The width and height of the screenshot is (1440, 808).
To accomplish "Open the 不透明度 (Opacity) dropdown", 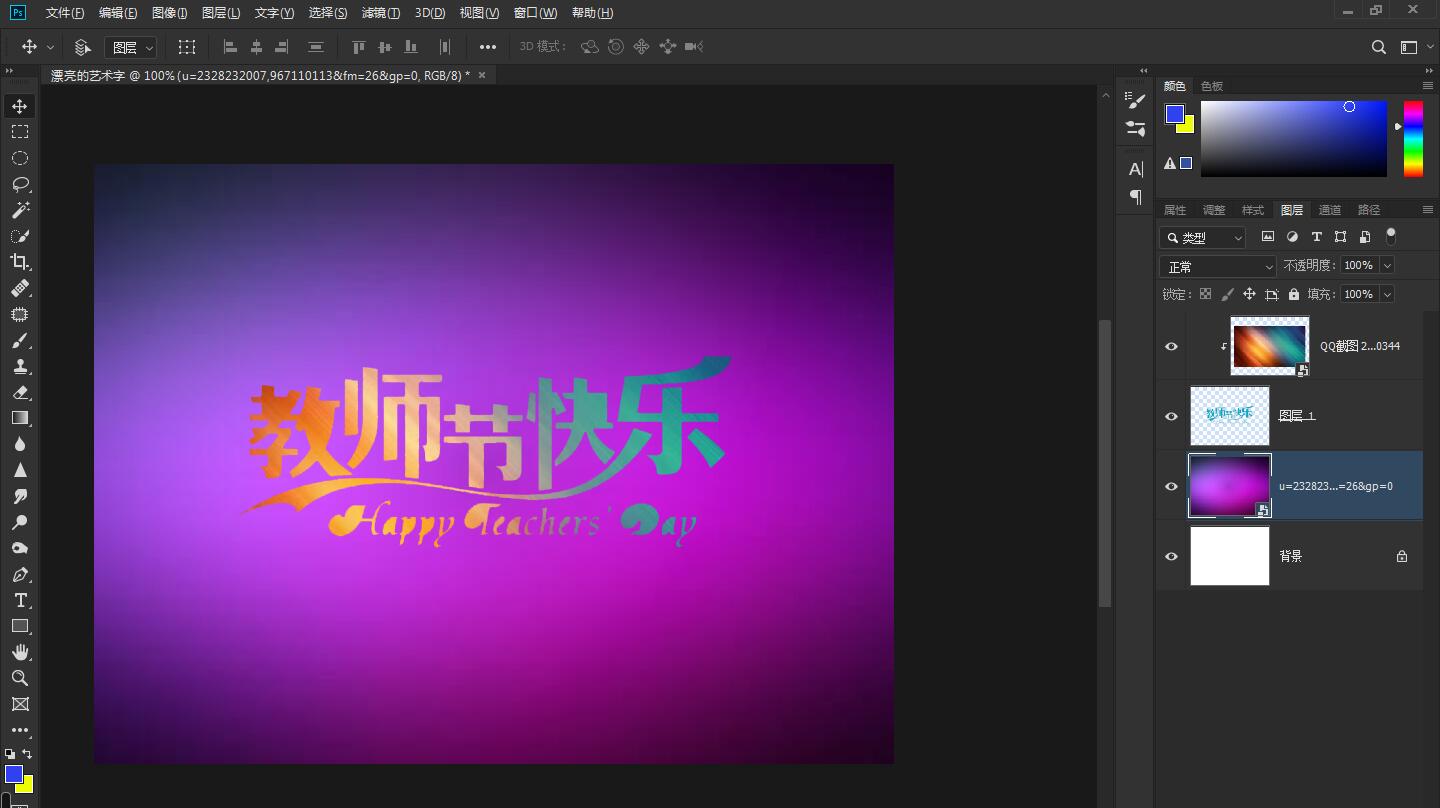I will (1388, 265).
